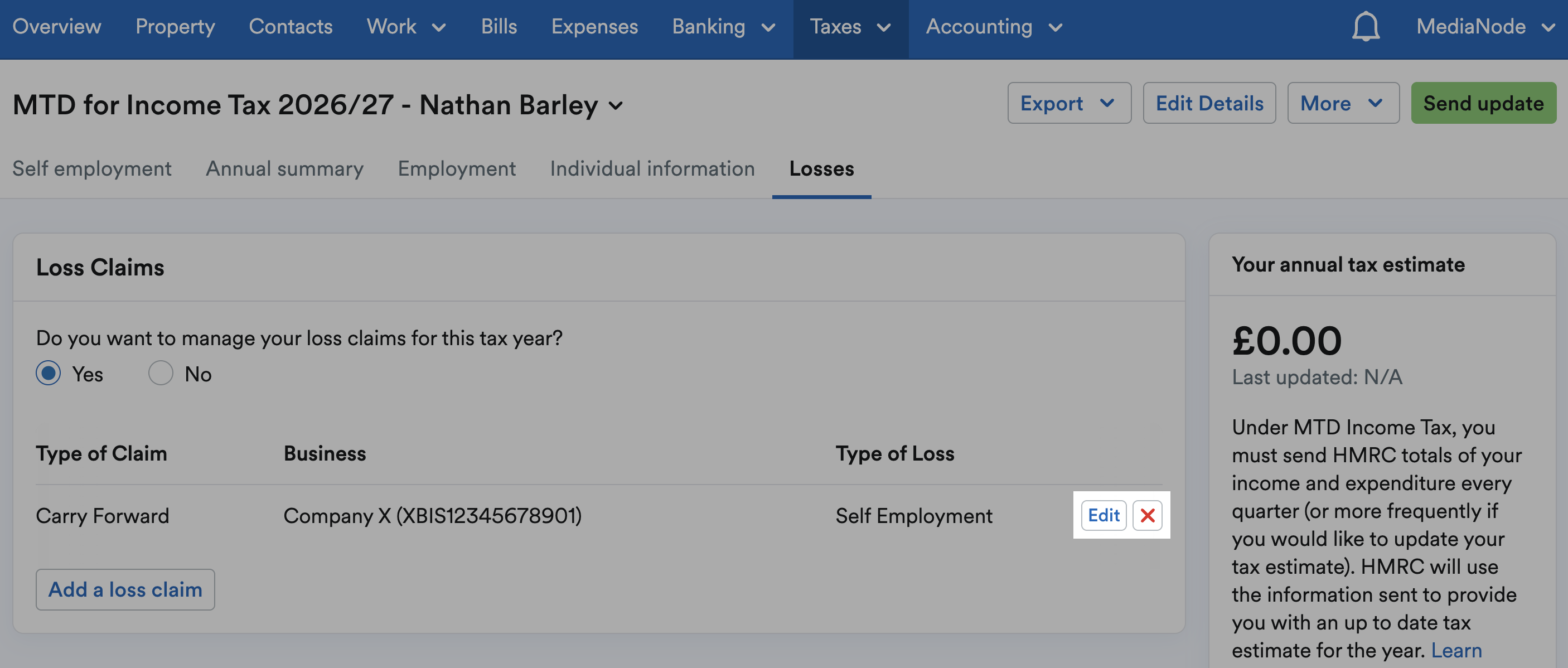The height and width of the screenshot is (668, 1568).
Task: Edit the Carry Forward loss claim
Action: 1103,515
